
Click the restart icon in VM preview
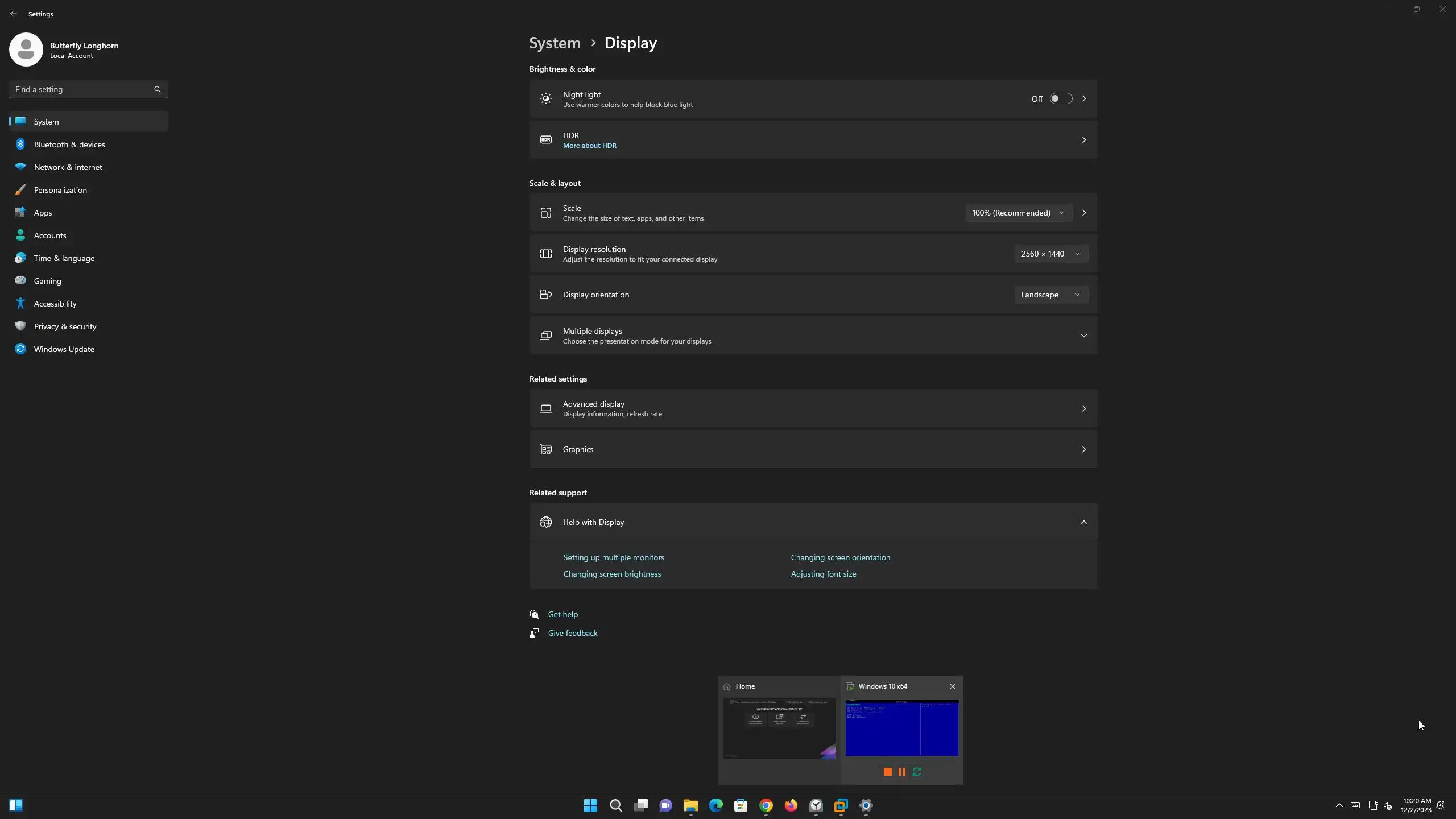(917, 772)
